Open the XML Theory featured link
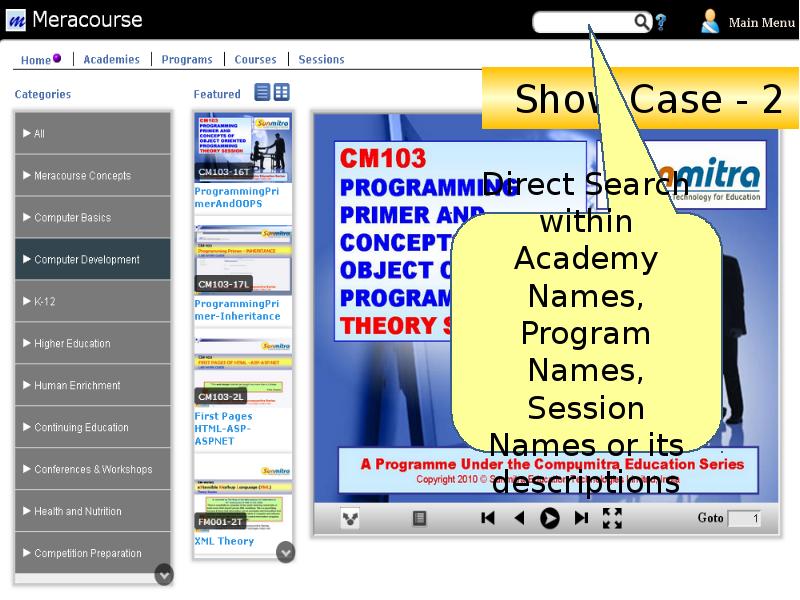The height and width of the screenshot is (600, 800). tap(224, 541)
